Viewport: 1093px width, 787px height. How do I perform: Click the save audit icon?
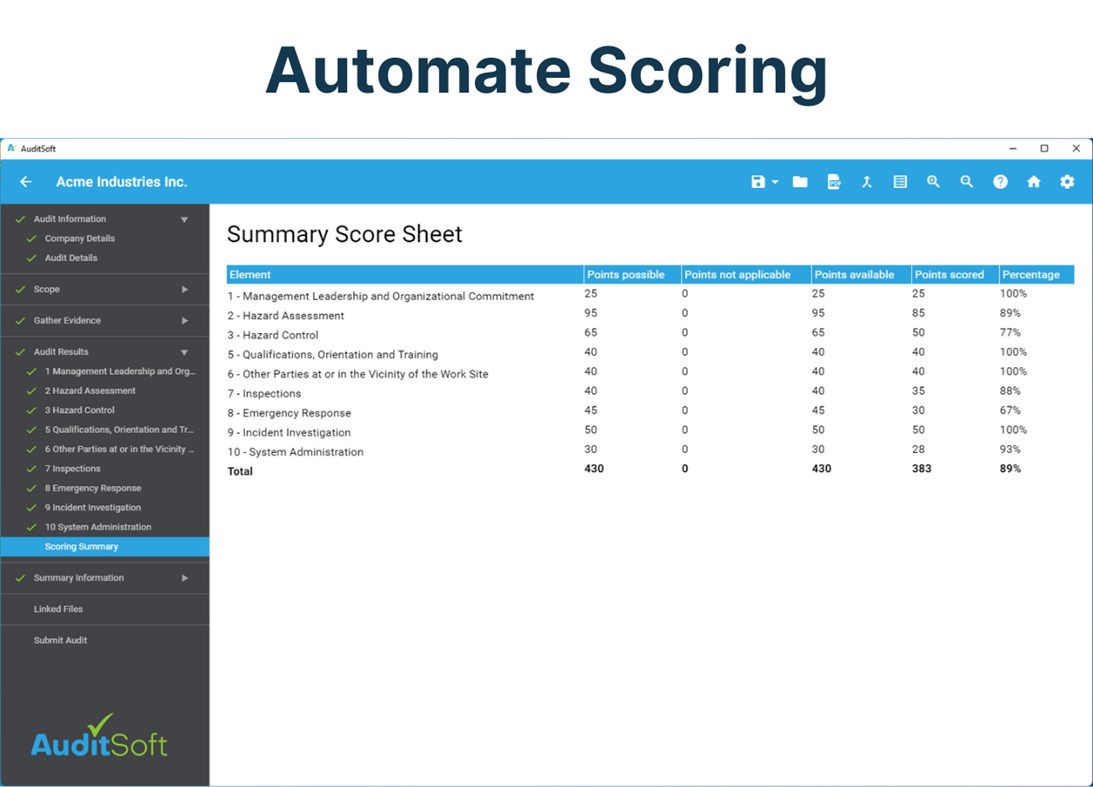click(x=757, y=182)
